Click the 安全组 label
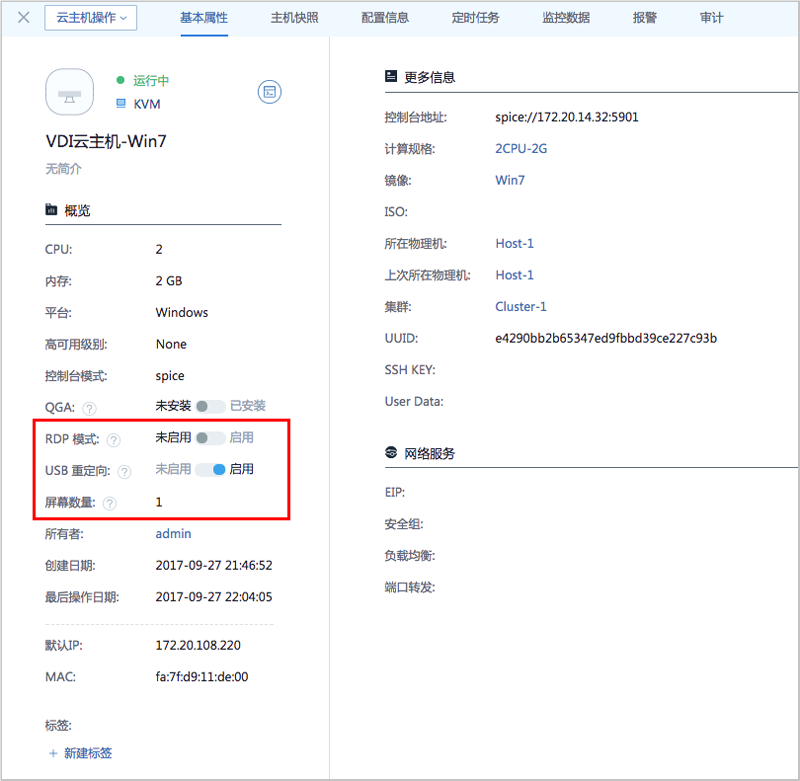800x781 pixels. 404,524
